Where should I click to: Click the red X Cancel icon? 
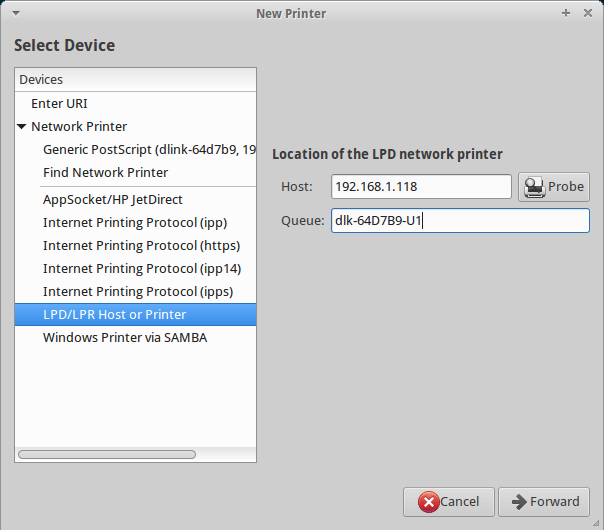[x=428, y=502]
